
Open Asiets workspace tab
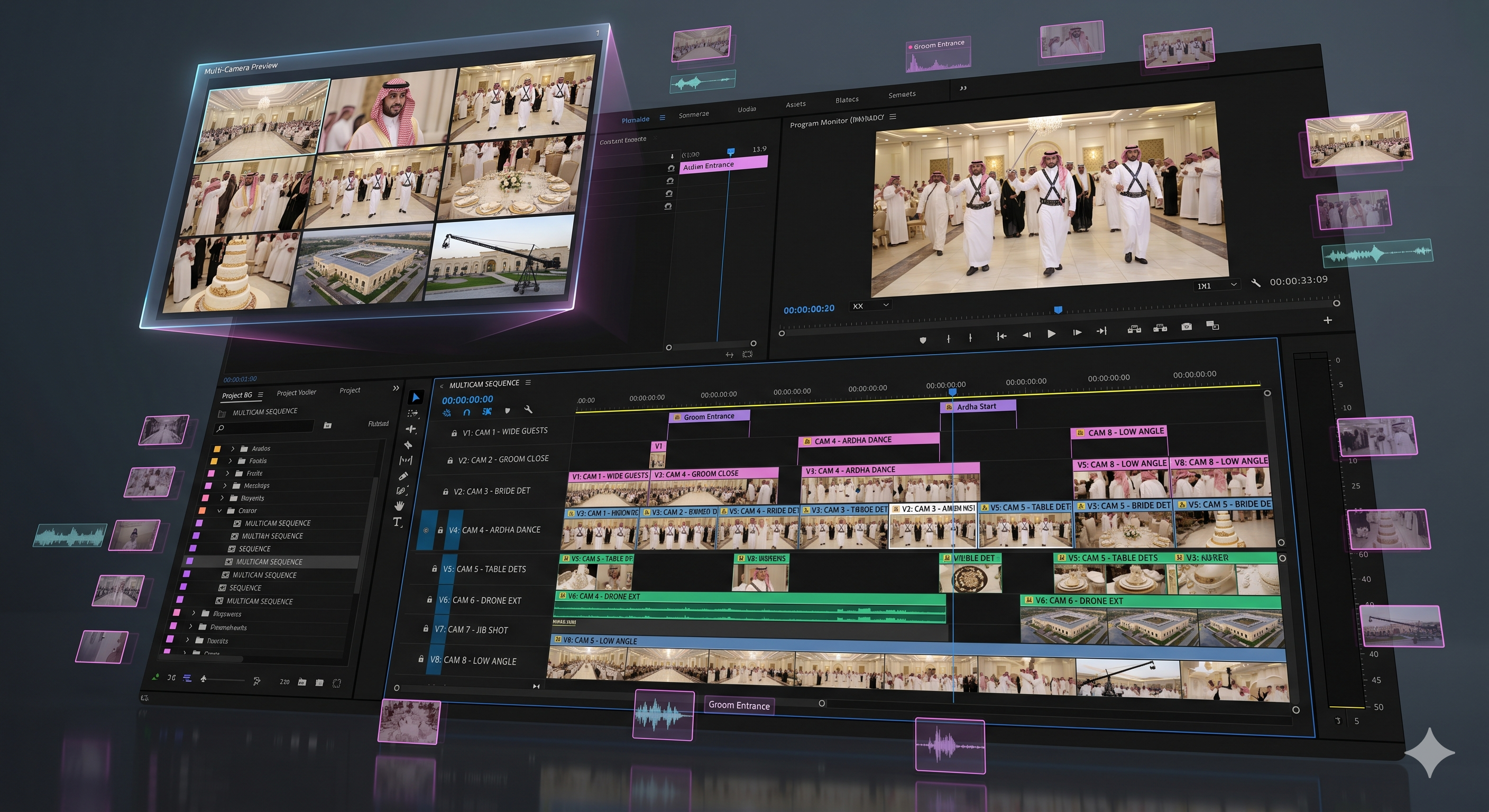795,104
